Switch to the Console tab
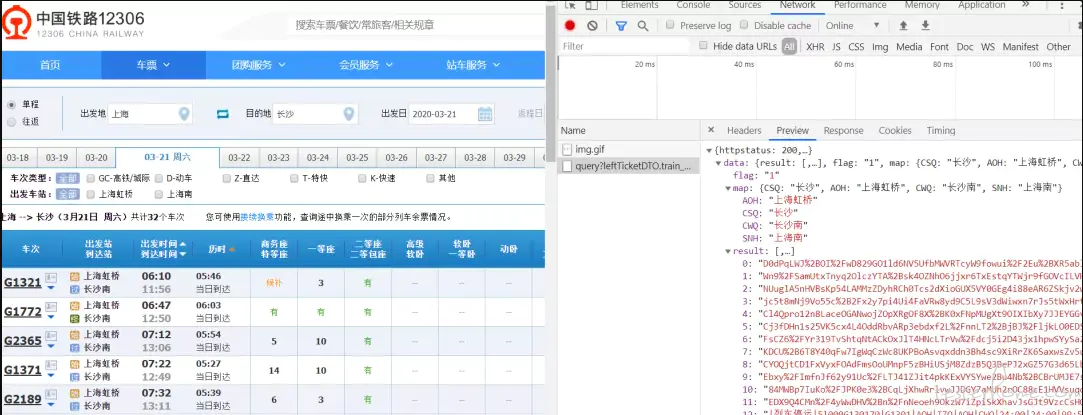The image size is (1083, 415). coord(693,5)
